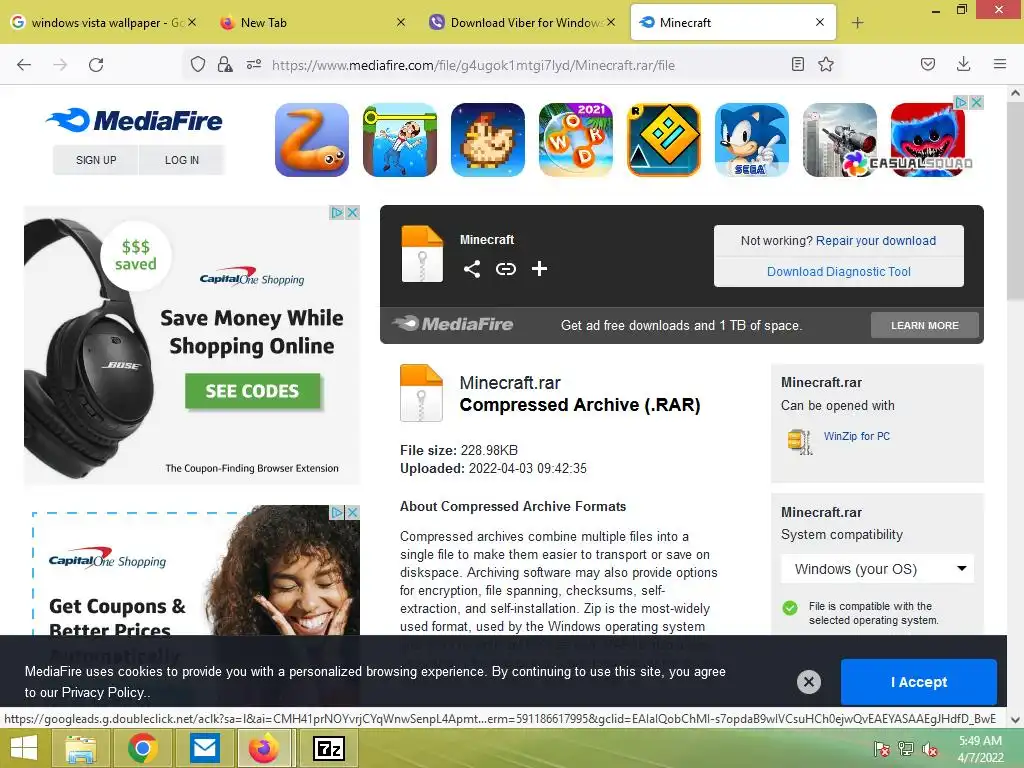The width and height of the screenshot is (1024, 768).
Task: Open the WinZip for PC link
Action: point(856,436)
